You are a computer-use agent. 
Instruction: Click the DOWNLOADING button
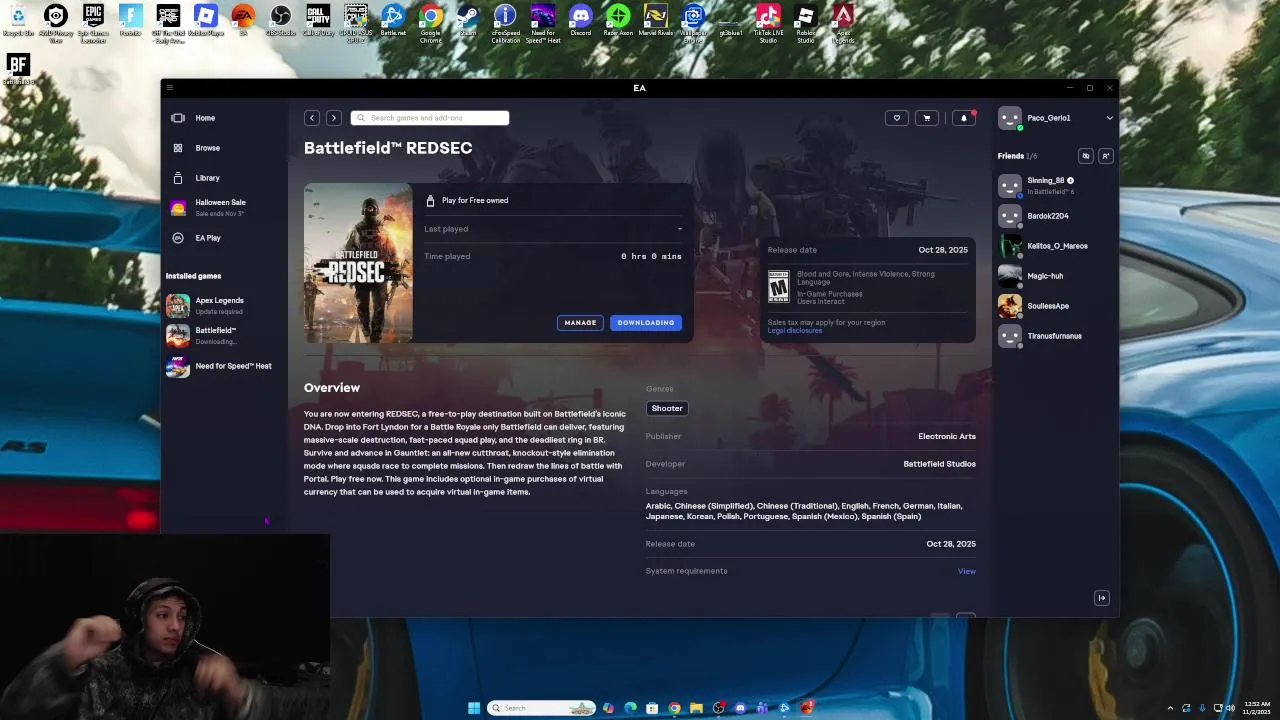(646, 323)
